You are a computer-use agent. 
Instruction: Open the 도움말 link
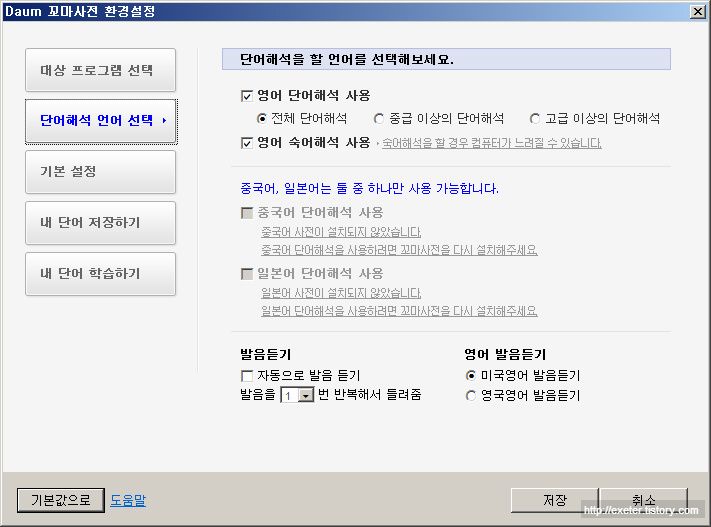coord(128,500)
